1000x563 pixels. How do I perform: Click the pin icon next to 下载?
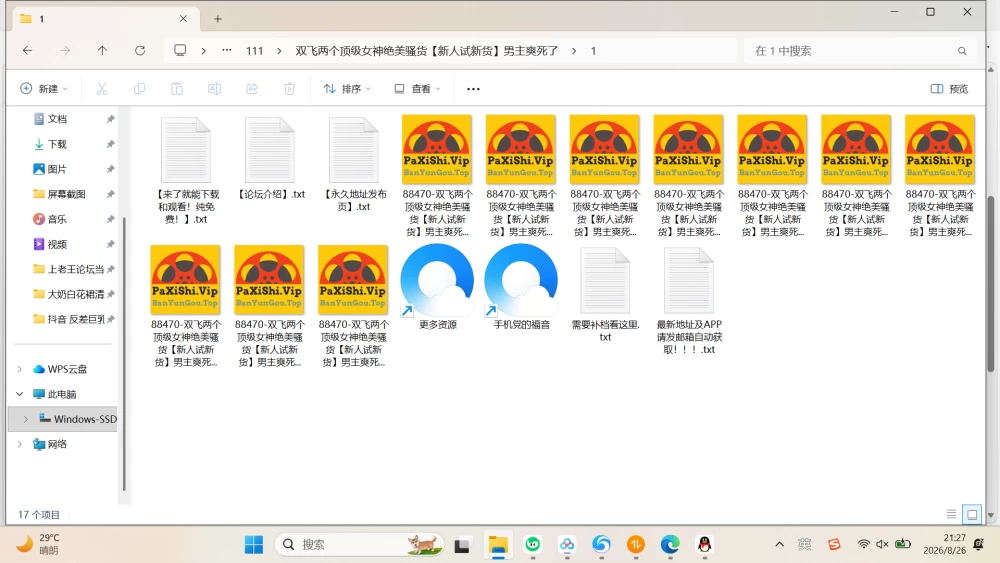110,144
